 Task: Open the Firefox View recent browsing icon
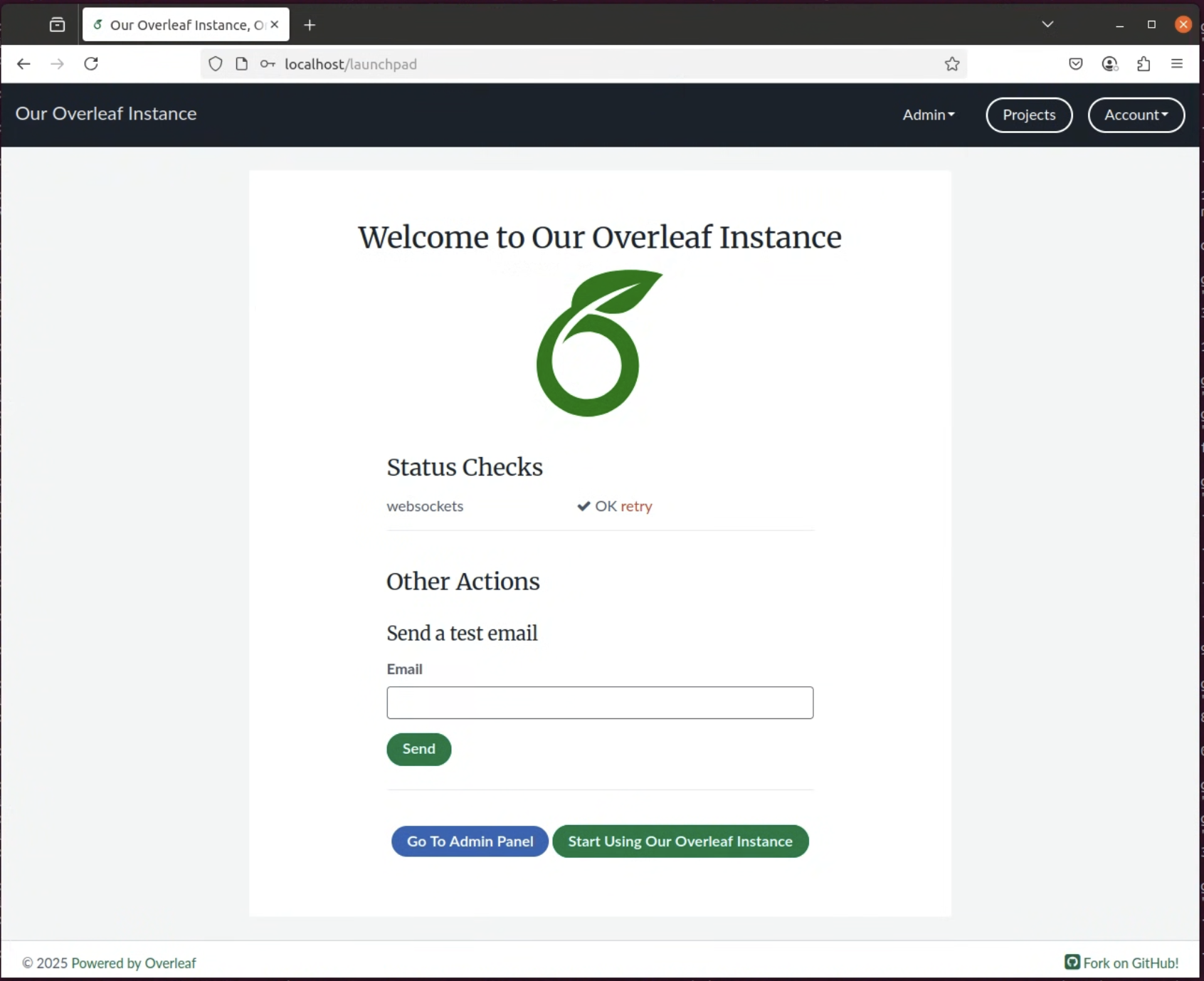58,25
